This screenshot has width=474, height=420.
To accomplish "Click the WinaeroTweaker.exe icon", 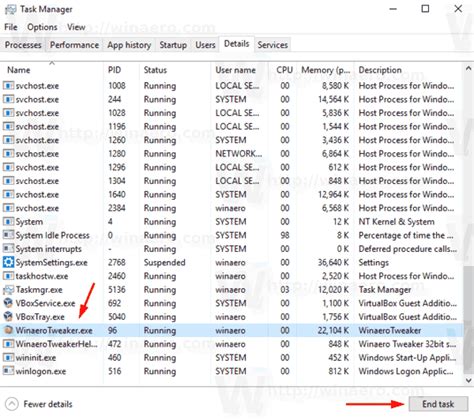I will click(x=8, y=330).
